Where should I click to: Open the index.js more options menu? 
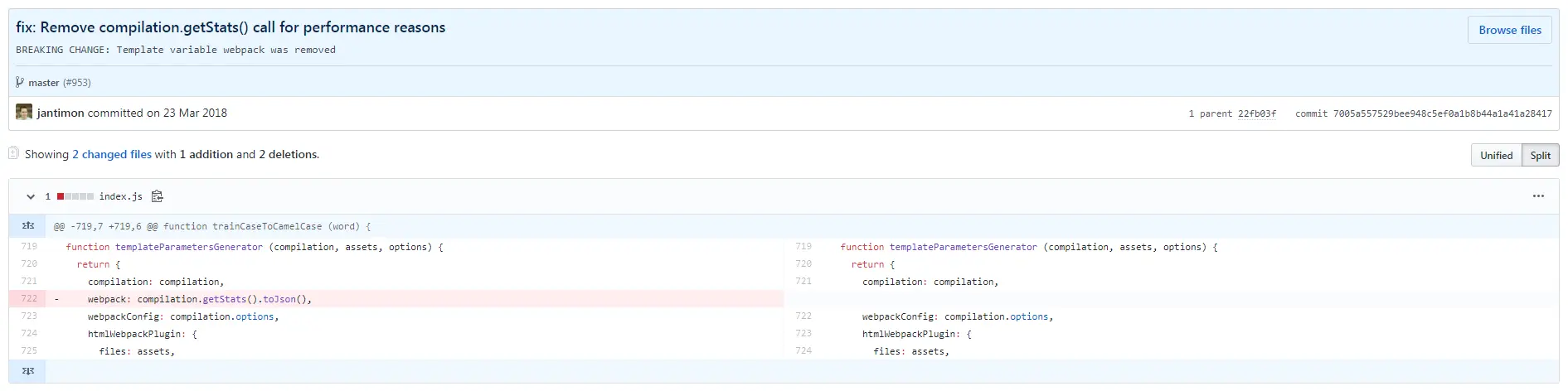pos(1538,196)
